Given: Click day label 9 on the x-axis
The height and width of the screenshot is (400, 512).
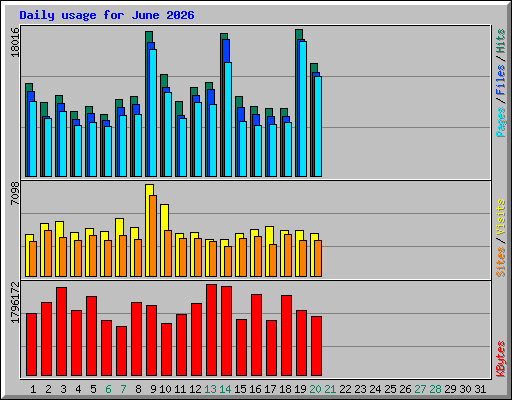Looking at the screenshot, I should (153, 389).
